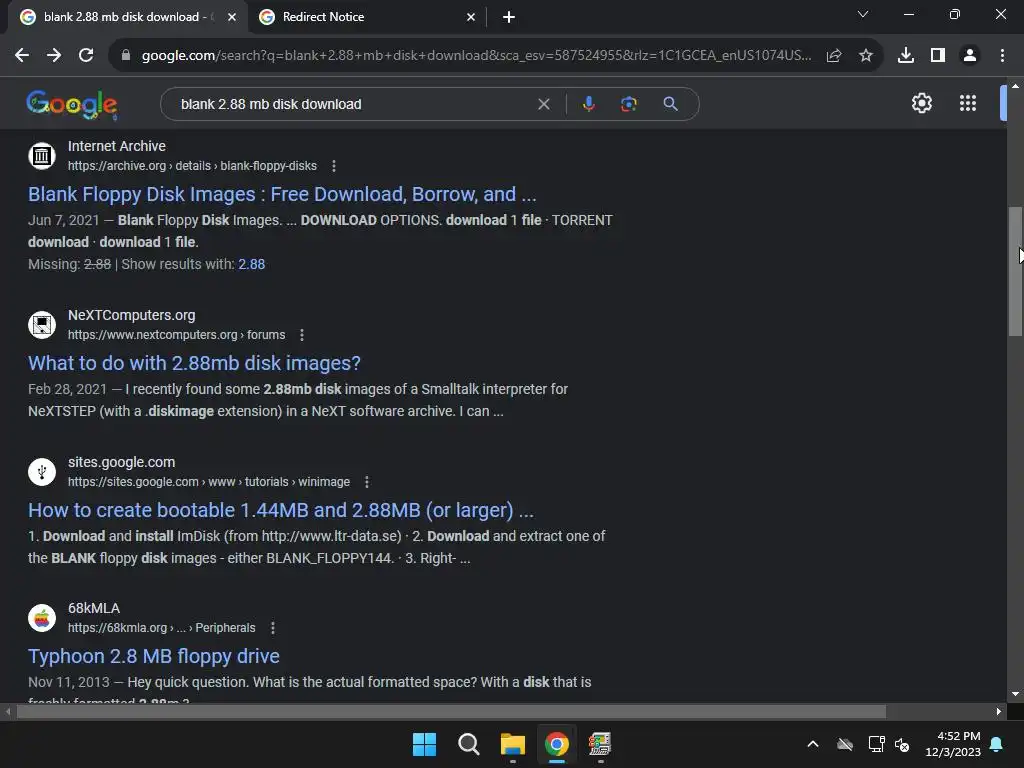Click the horizontal scrollbar thumb
Screen dimensions: 1024x768
click(x=451, y=711)
